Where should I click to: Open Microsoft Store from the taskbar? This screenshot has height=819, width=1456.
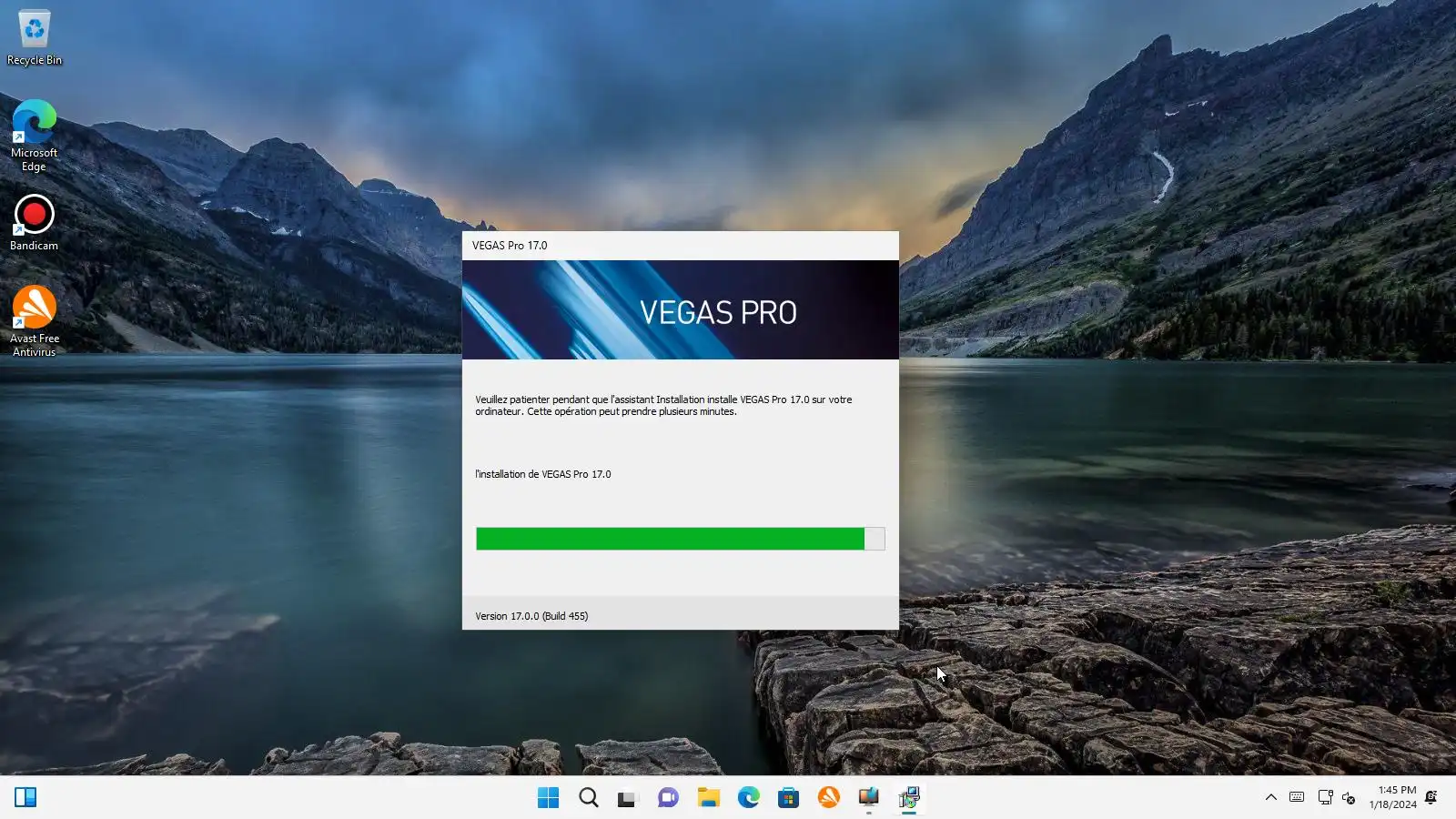click(789, 798)
